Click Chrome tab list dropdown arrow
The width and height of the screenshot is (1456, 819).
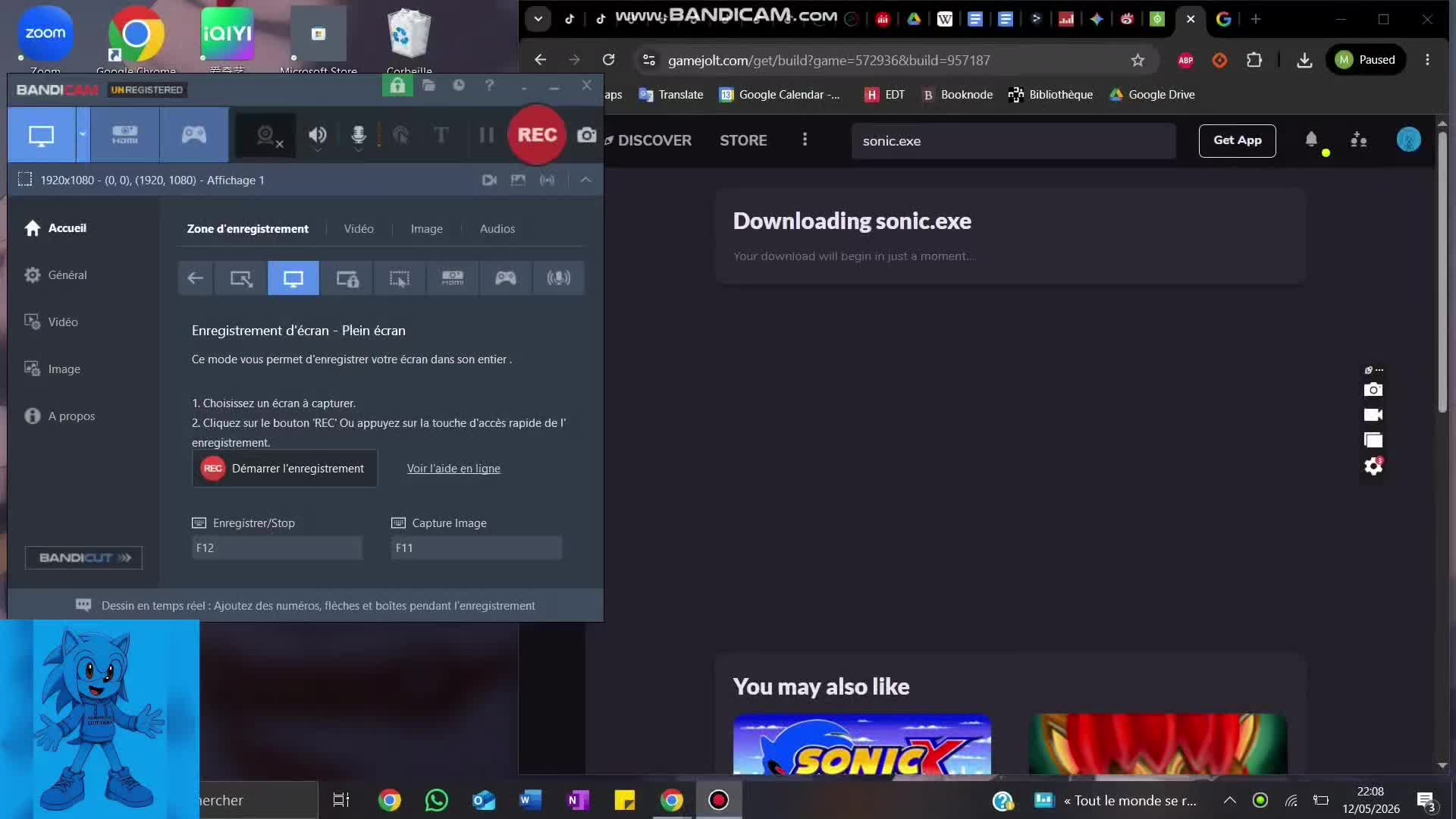coord(538,19)
